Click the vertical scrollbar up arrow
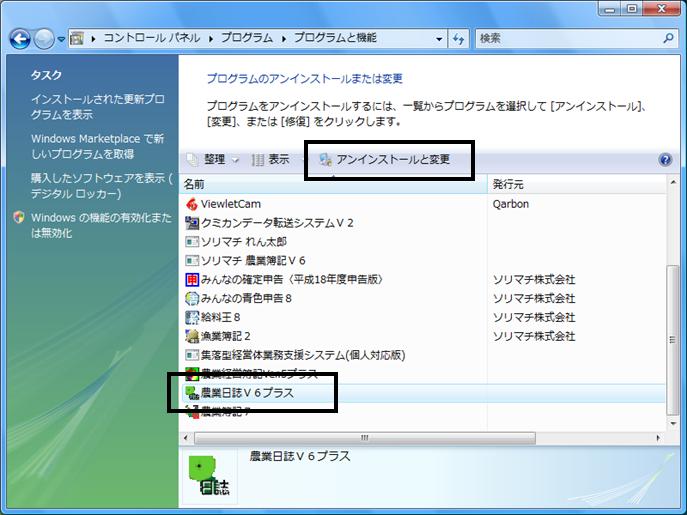The image size is (687, 515). point(673,182)
